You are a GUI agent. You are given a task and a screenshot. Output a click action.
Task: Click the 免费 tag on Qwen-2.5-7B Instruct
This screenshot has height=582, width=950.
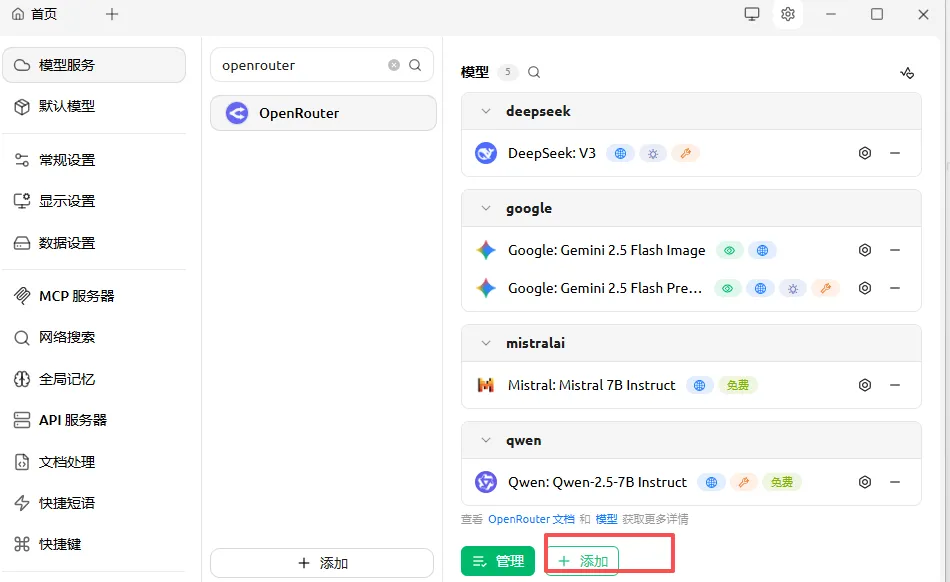click(x=782, y=482)
